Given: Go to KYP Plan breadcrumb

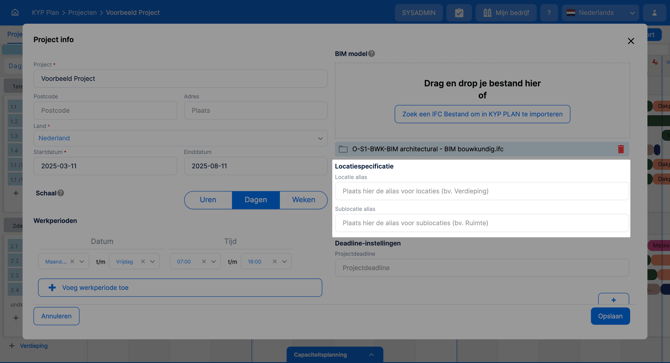Looking at the screenshot, I should 45,12.
